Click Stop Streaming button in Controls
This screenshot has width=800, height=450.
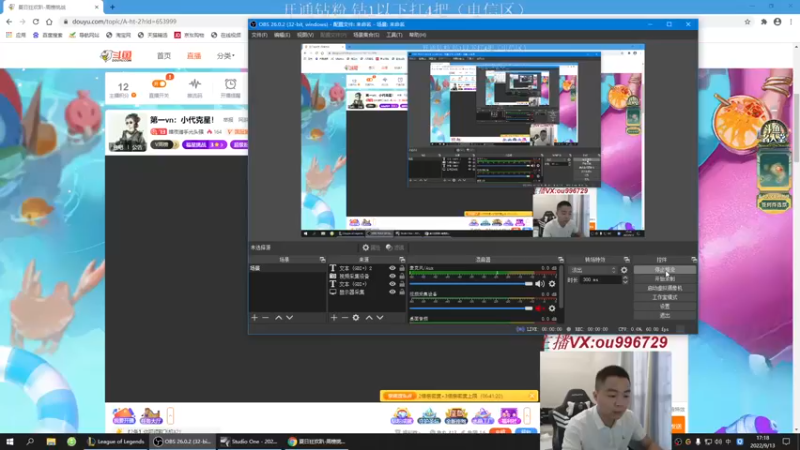point(665,270)
